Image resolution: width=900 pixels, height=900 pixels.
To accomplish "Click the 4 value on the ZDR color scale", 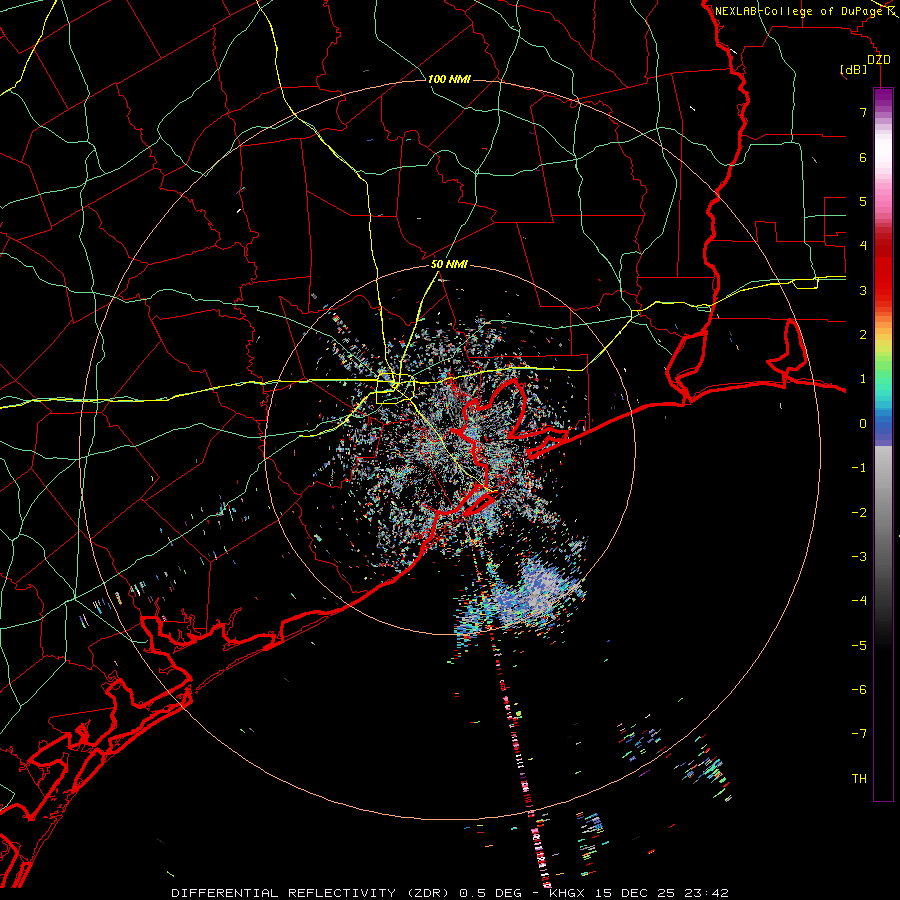I will coord(863,246).
